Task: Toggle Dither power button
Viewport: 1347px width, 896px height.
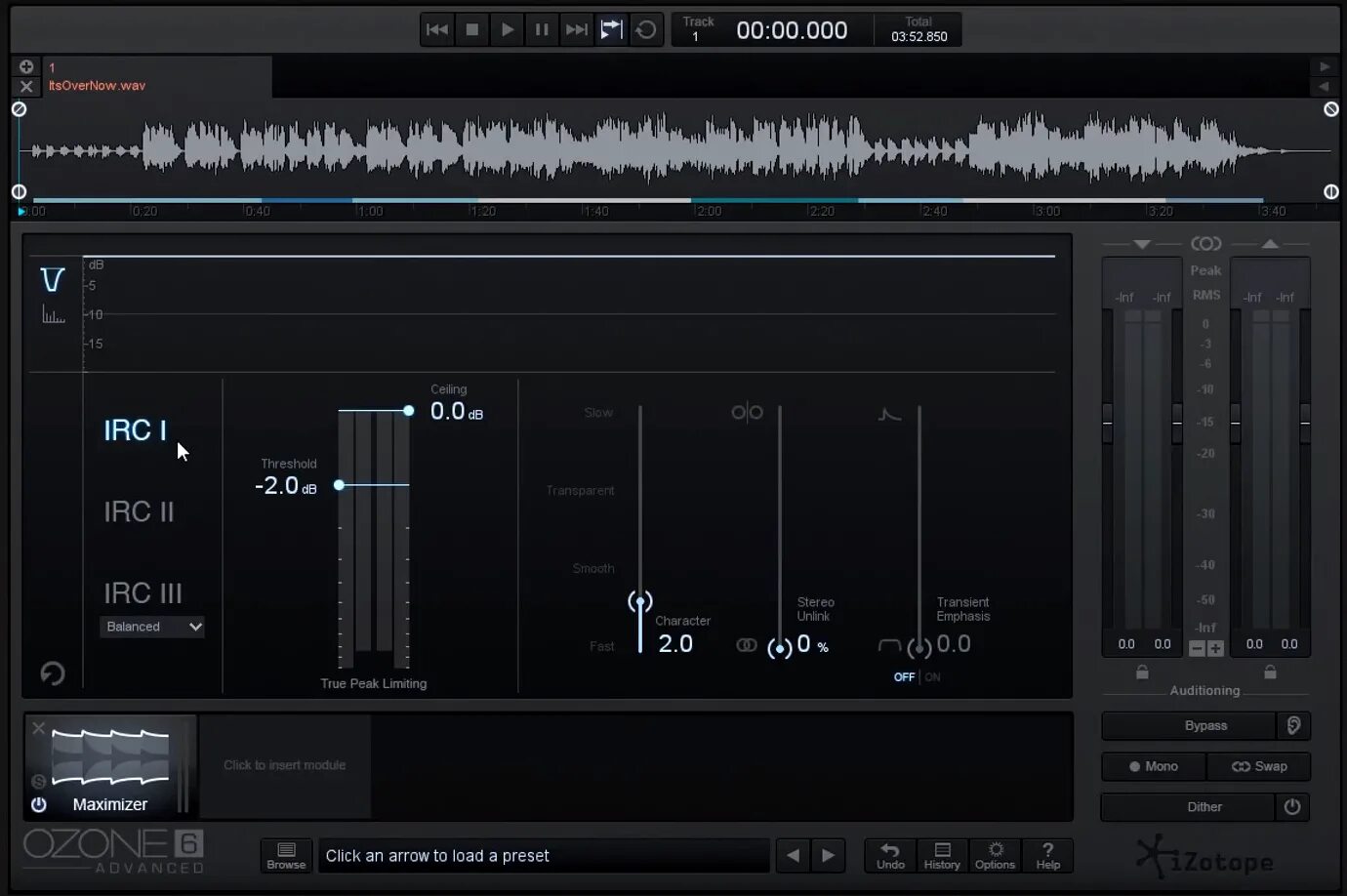Action: 1292,807
